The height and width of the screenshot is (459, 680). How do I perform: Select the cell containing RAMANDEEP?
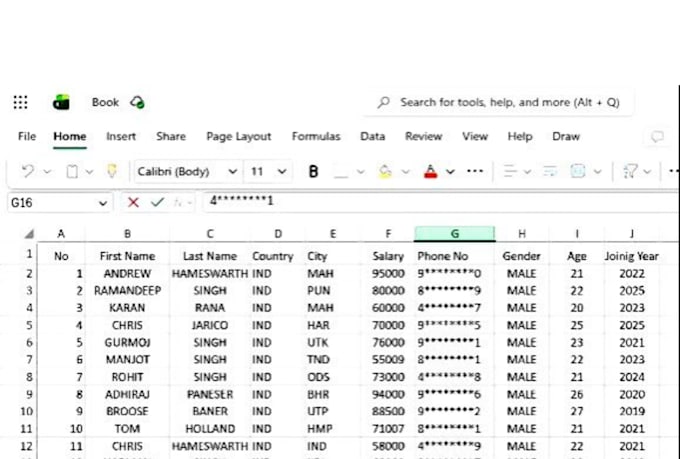(x=128, y=291)
